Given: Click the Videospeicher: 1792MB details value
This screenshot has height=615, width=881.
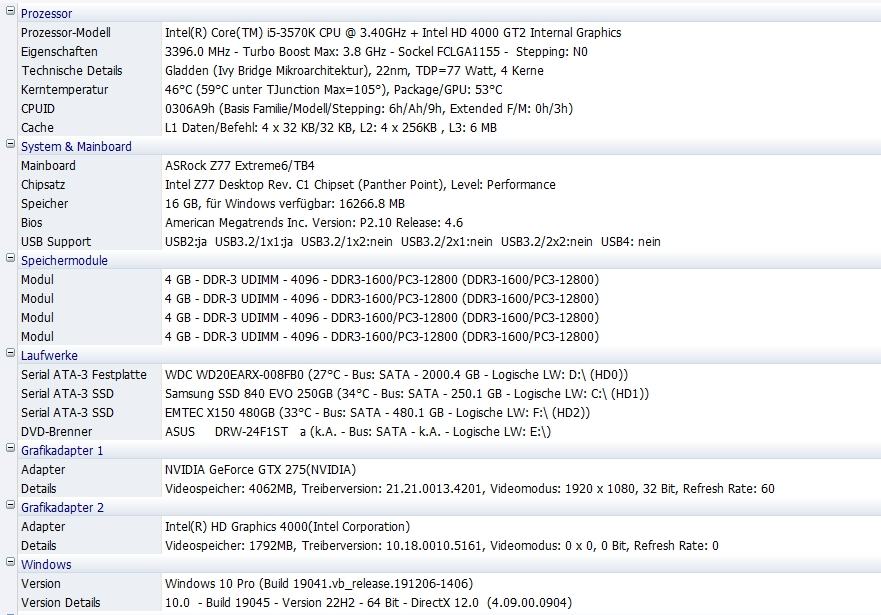Looking at the screenshot, I should (x=442, y=546).
